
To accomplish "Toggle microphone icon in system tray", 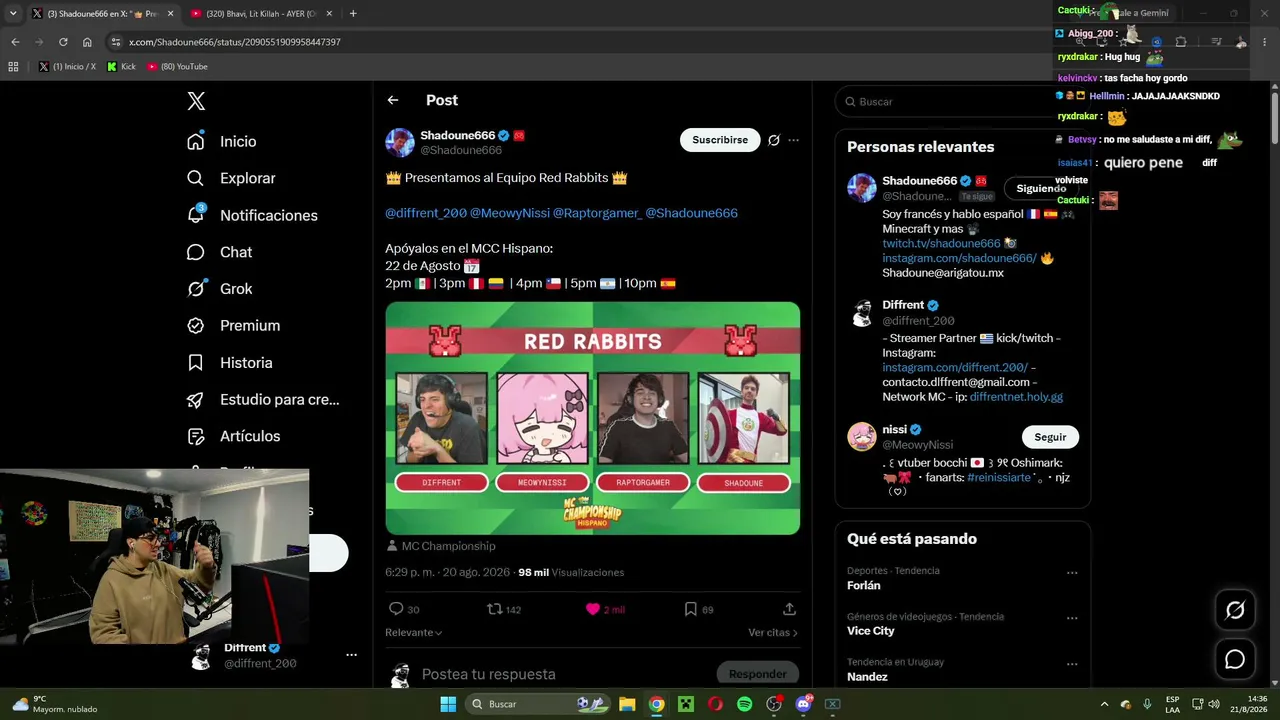I will tap(1147, 704).
